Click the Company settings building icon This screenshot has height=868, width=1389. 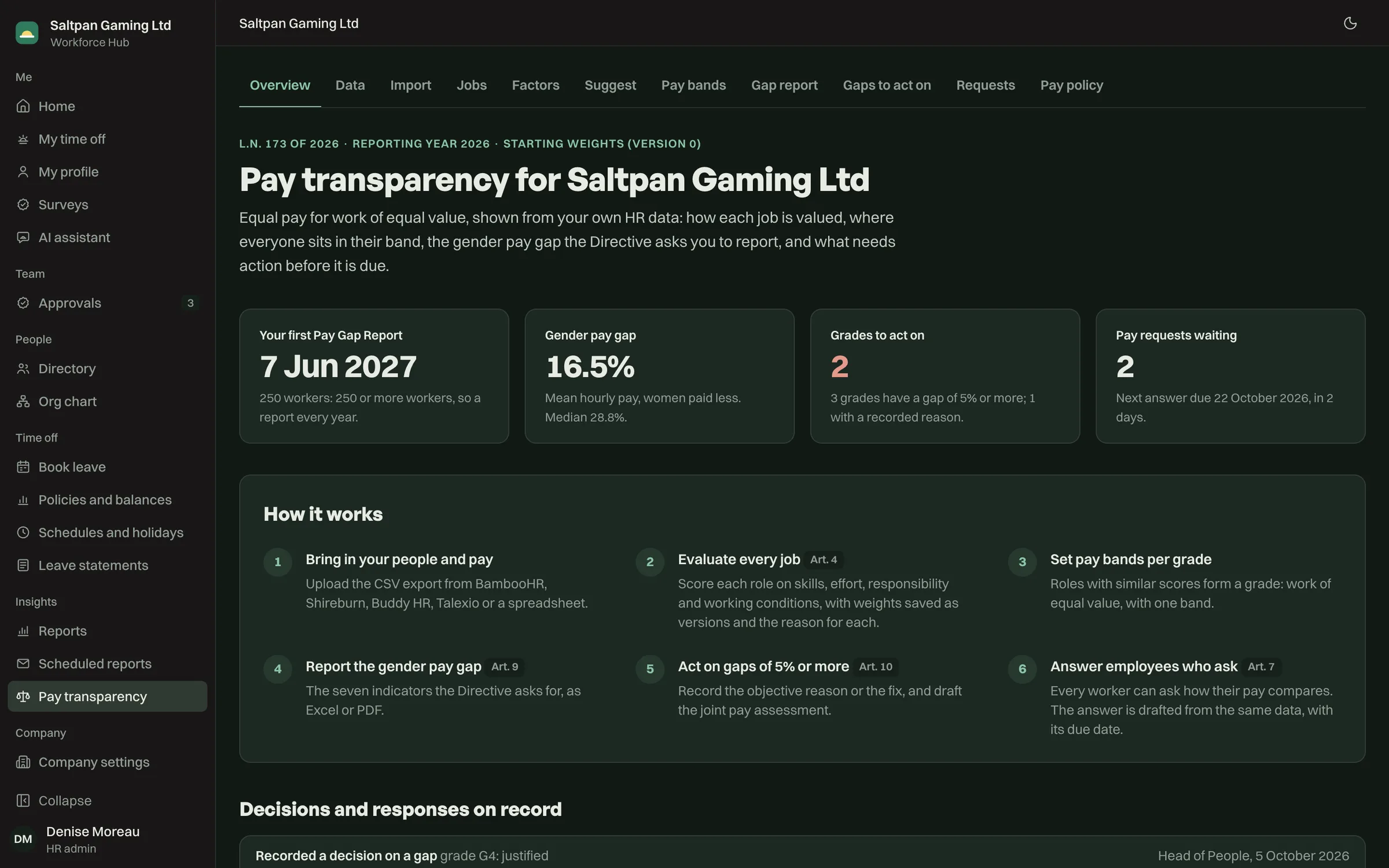coord(23,762)
